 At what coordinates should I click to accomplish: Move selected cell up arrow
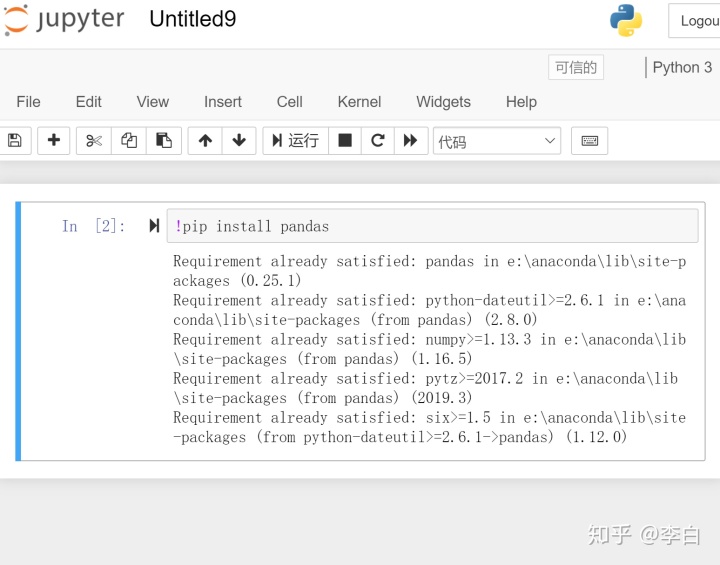pyautogui.click(x=205, y=141)
